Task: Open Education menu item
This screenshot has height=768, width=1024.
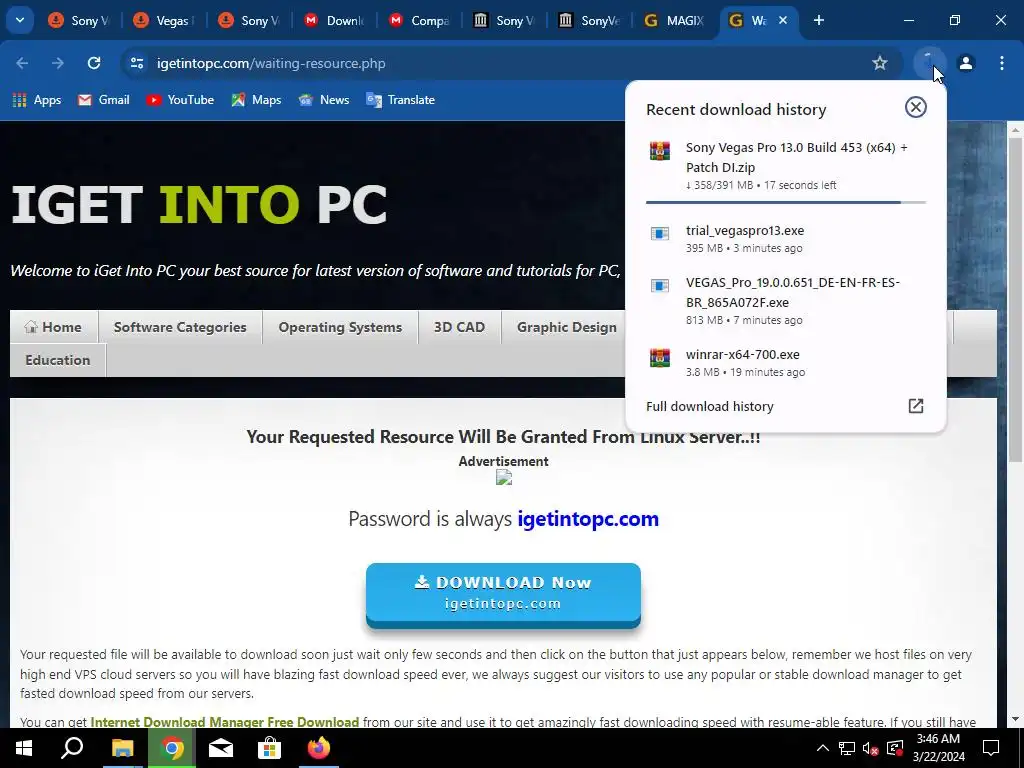Action: (x=57, y=360)
